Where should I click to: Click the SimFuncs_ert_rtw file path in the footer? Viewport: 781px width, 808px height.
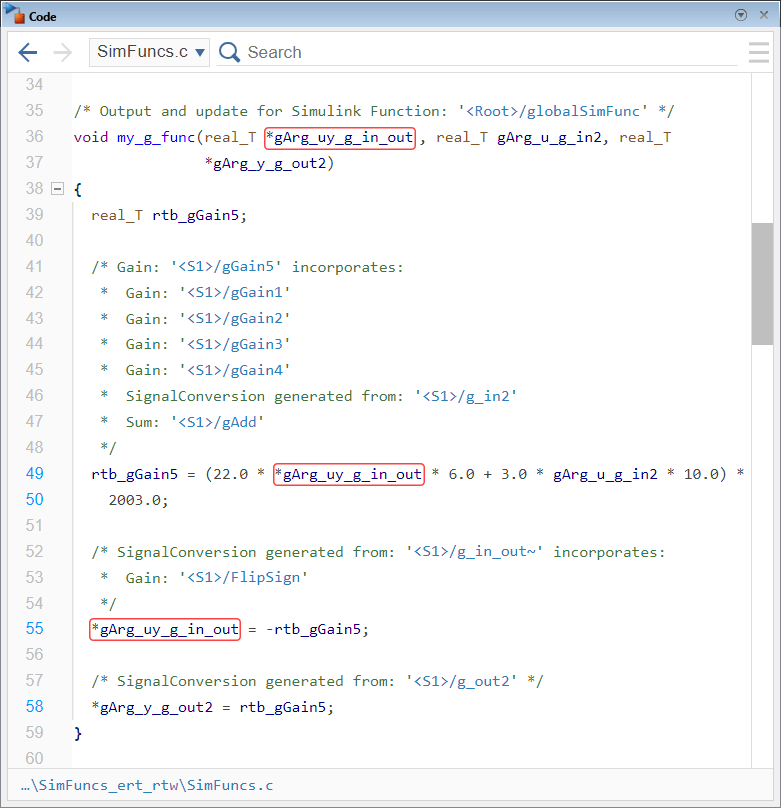click(x=147, y=785)
